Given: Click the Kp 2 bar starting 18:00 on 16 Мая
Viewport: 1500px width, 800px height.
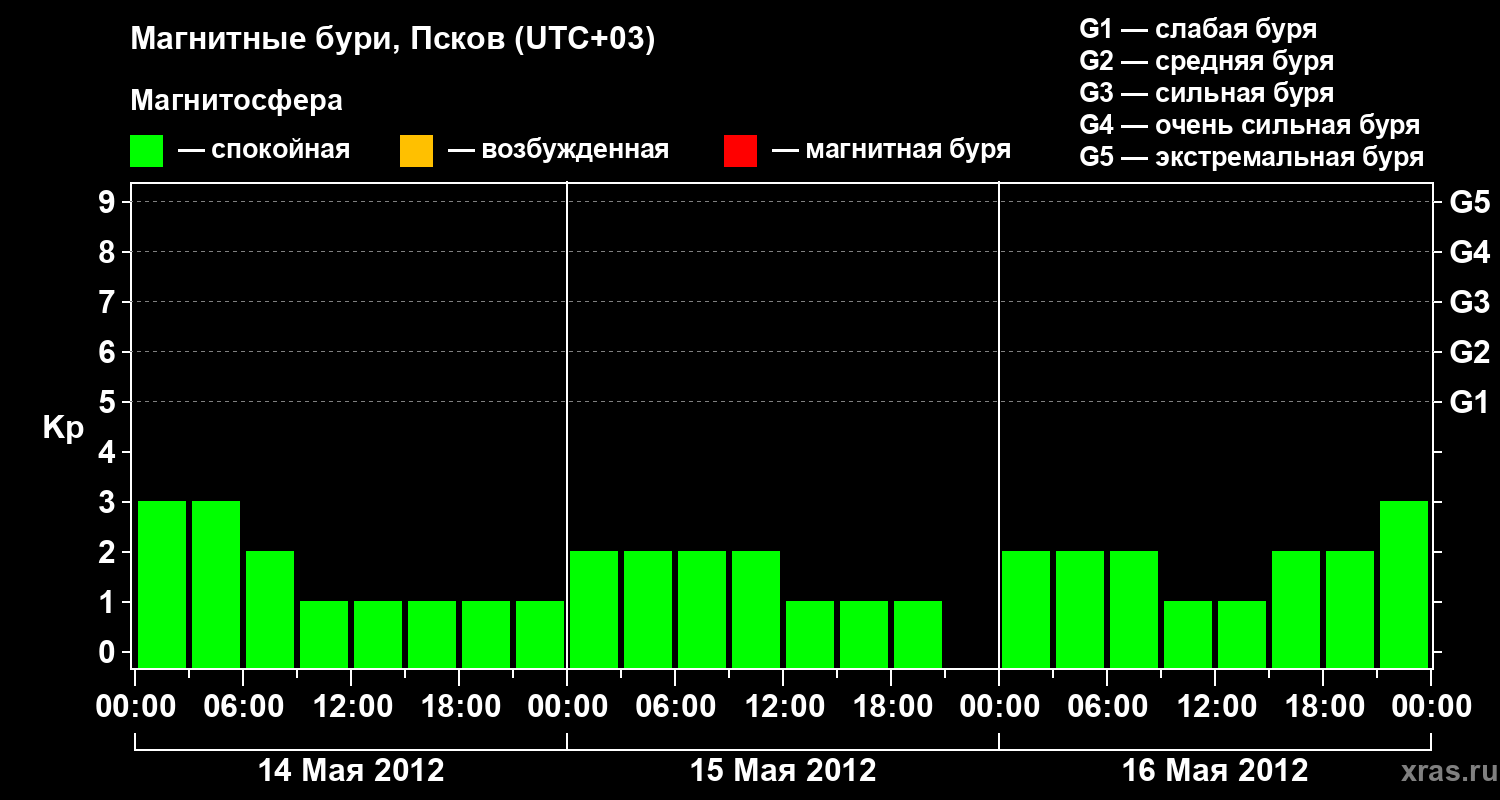Looking at the screenshot, I should pyautogui.click(x=1350, y=609).
